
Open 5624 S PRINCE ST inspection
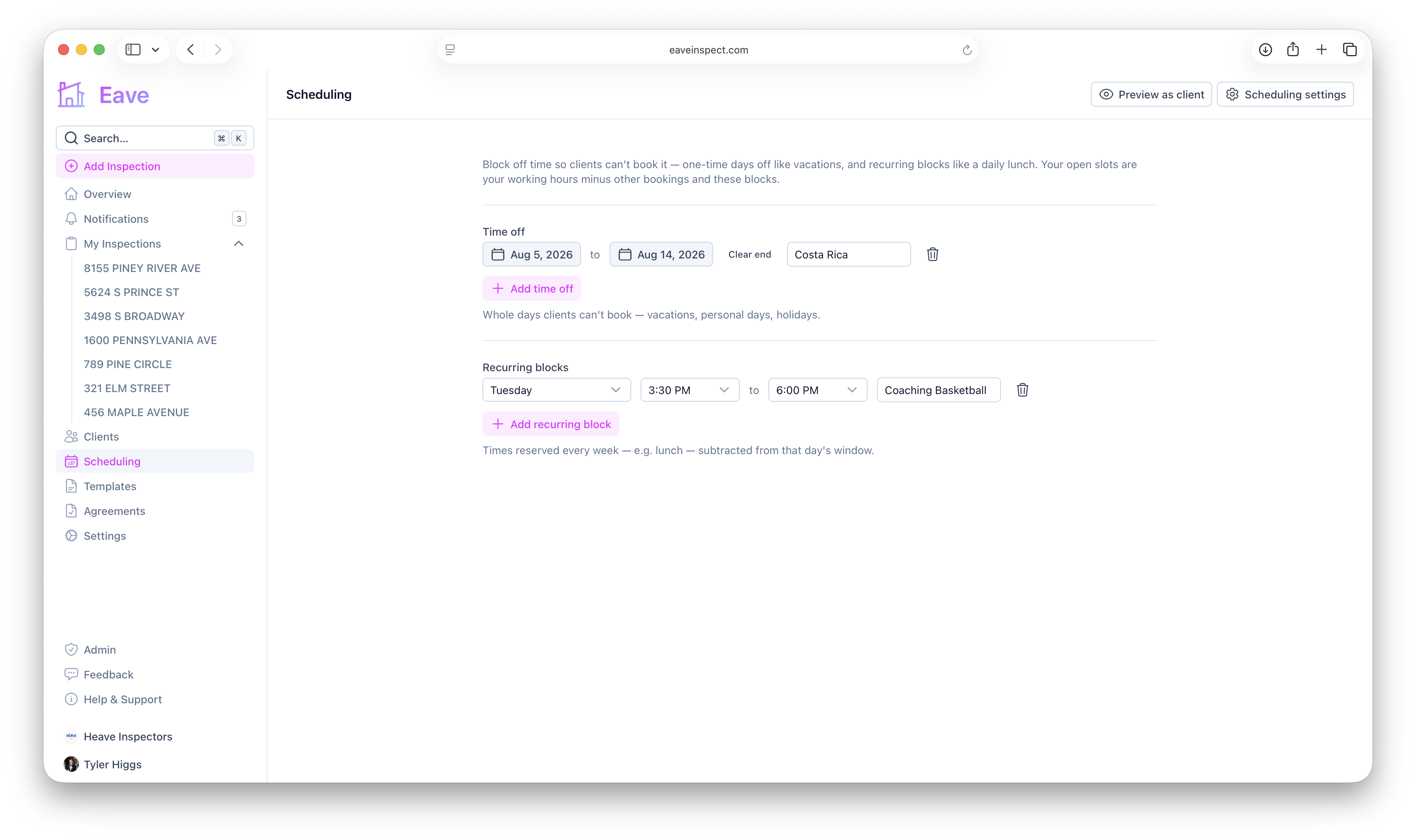tap(131, 292)
